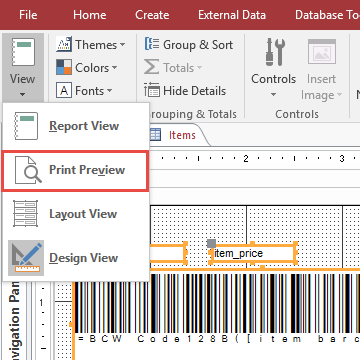This screenshot has height=360, width=360.
Task: Click the Colors palette icon
Action: click(x=64, y=67)
